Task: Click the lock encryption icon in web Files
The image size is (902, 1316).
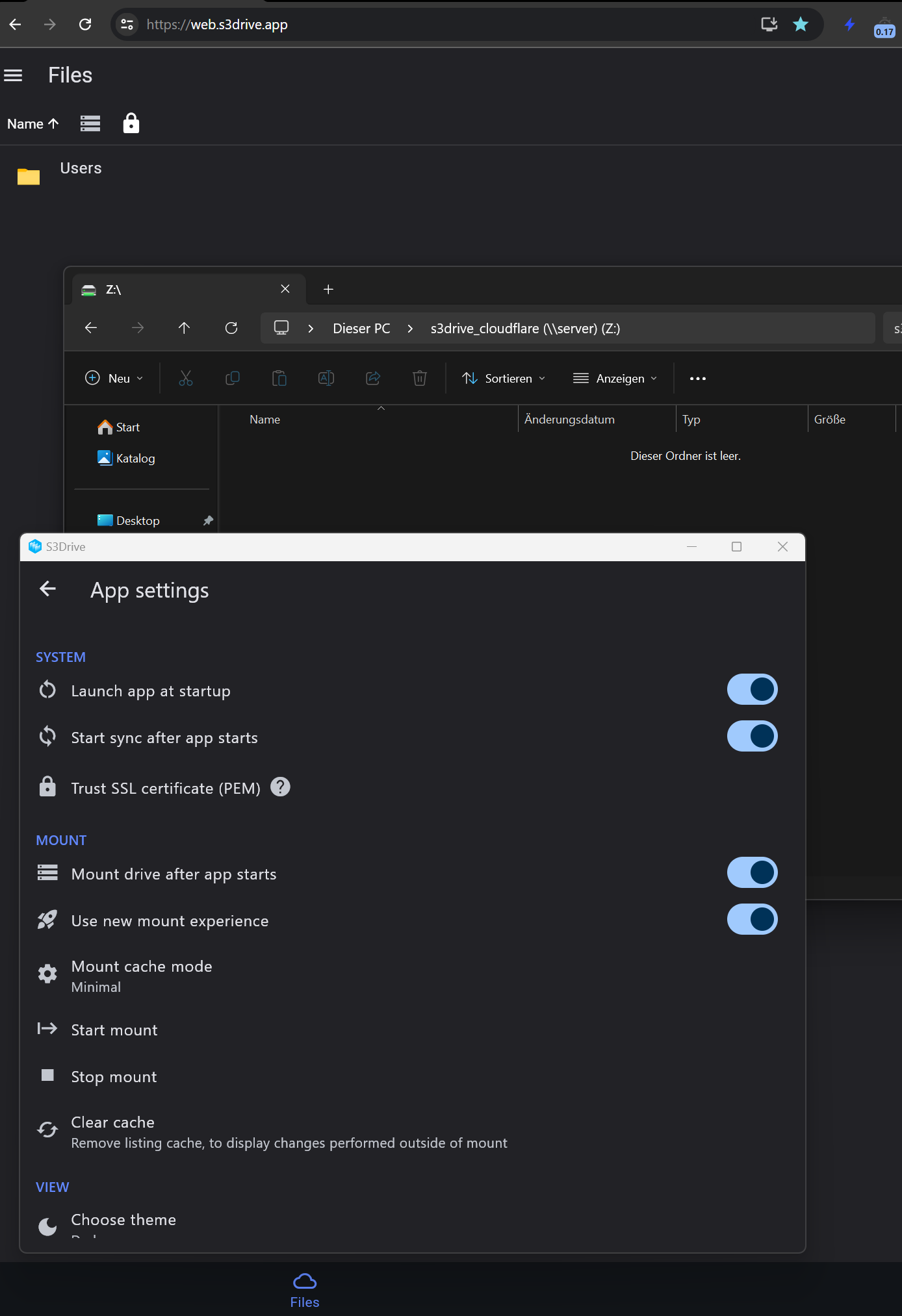Action: [x=131, y=123]
